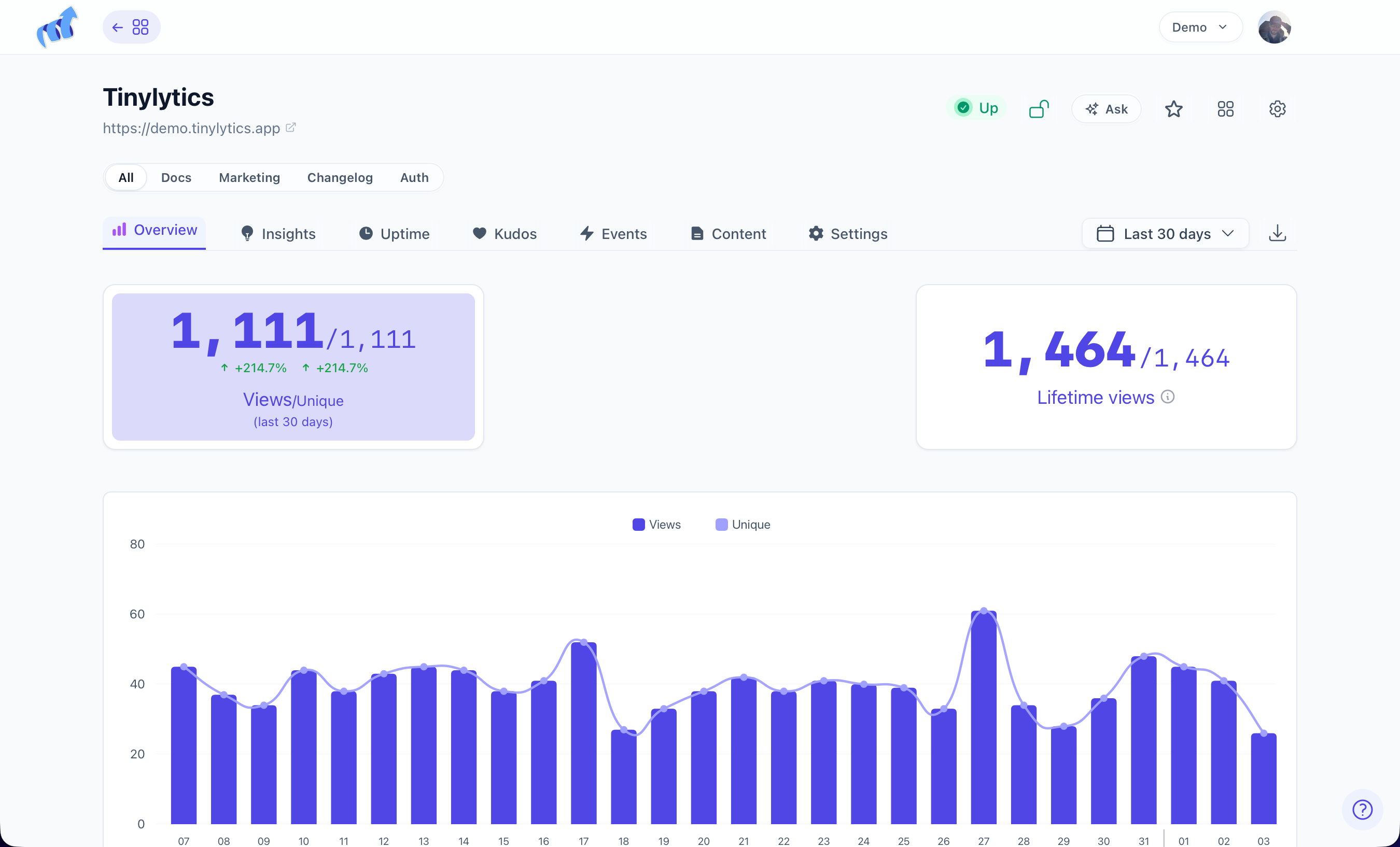The width and height of the screenshot is (1400, 847).
Task: Click the Tinylytics logo
Action: (57, 27)
